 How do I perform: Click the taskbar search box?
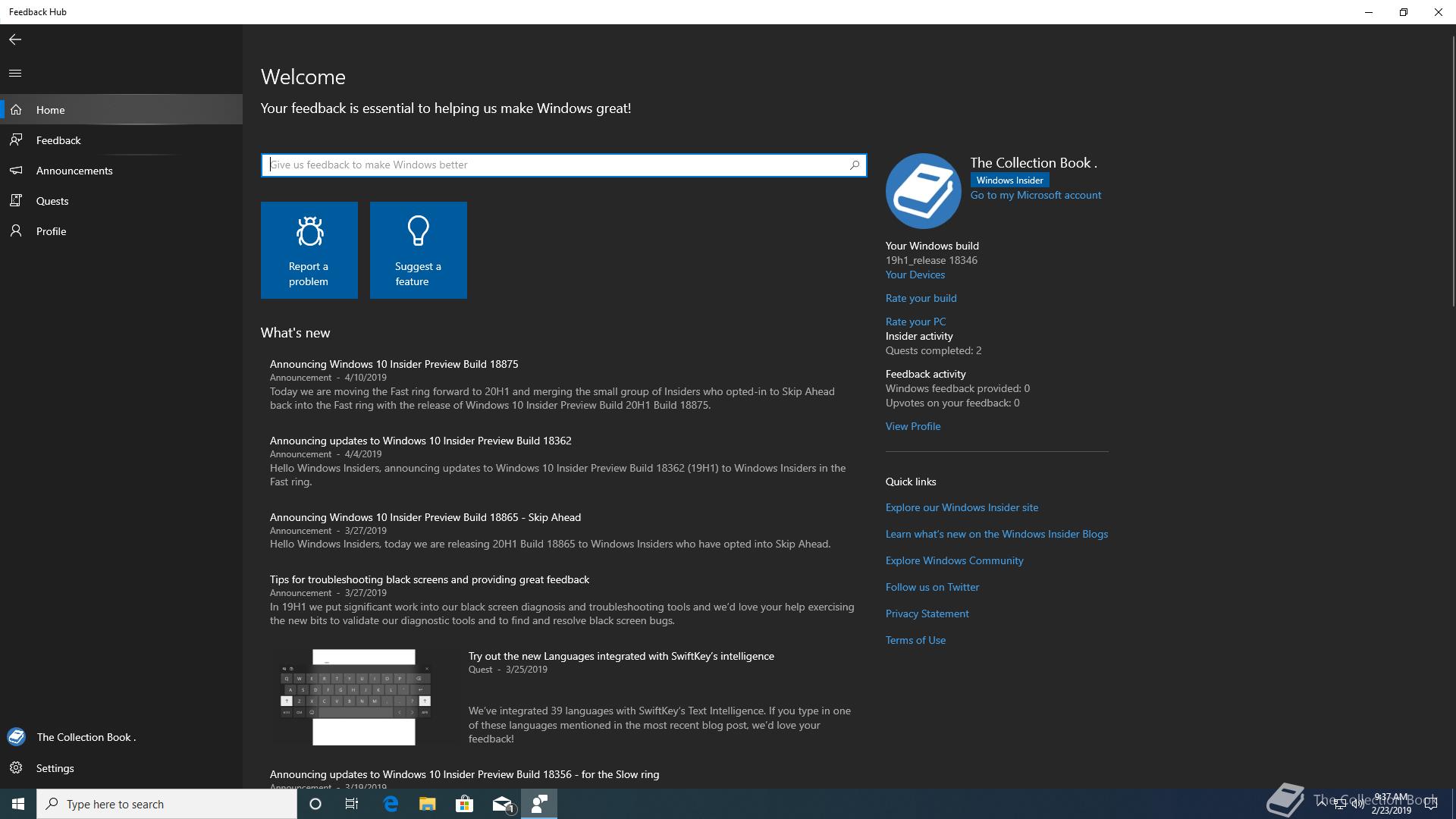click(x=167, y=804)
